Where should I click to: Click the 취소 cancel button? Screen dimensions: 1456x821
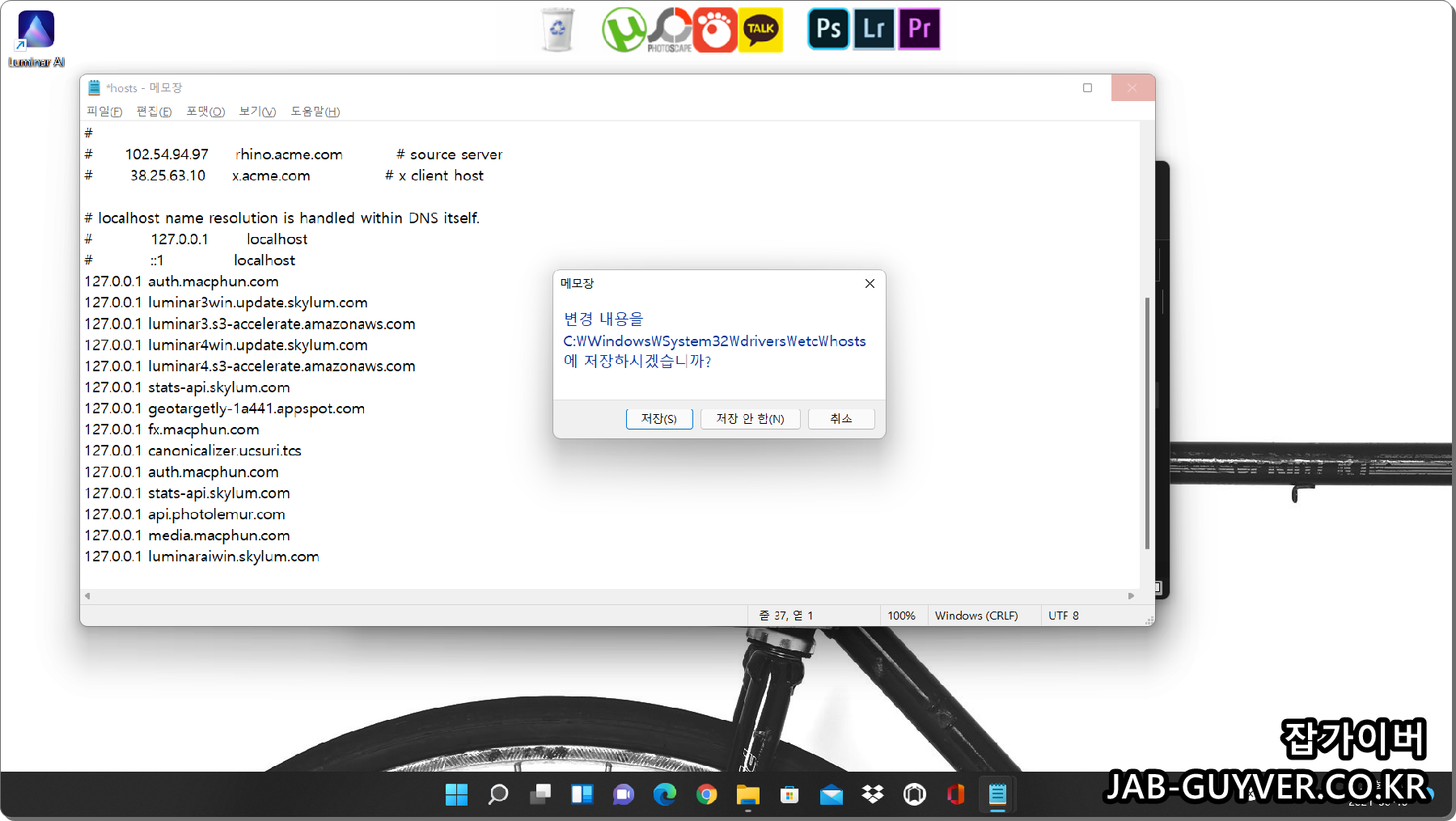pyautogui.click(x=841, y=419)
